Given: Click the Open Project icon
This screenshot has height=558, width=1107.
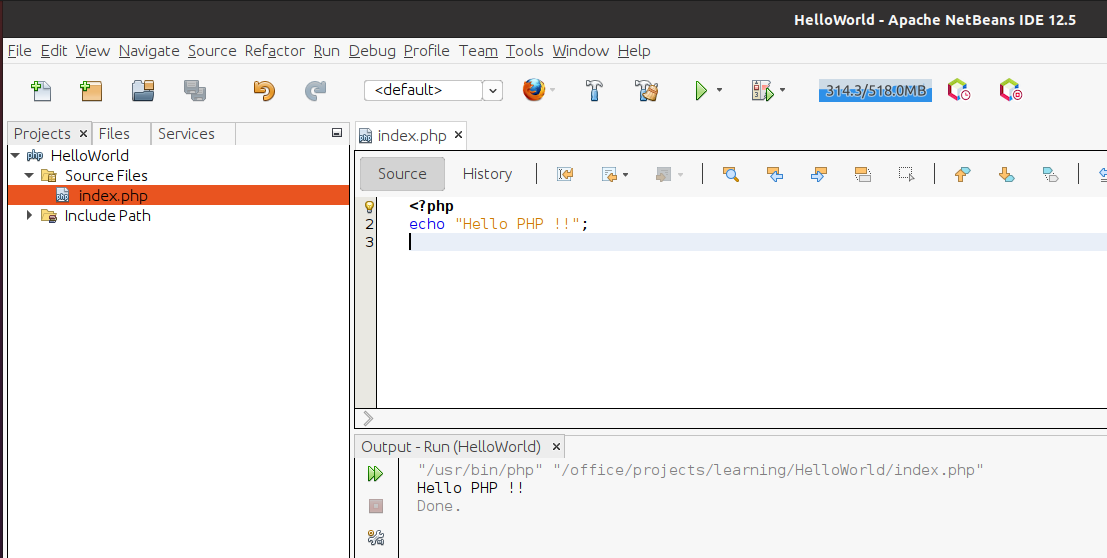Looking at the screenshot, I should tap(143, 90).
